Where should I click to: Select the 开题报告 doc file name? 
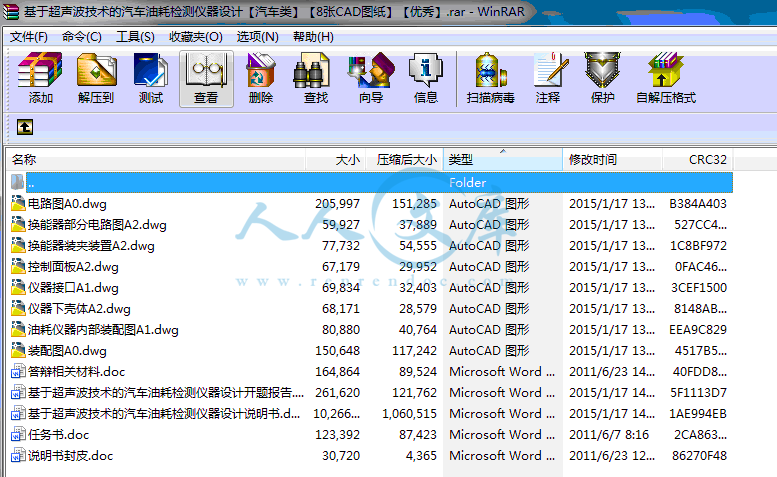166,393
